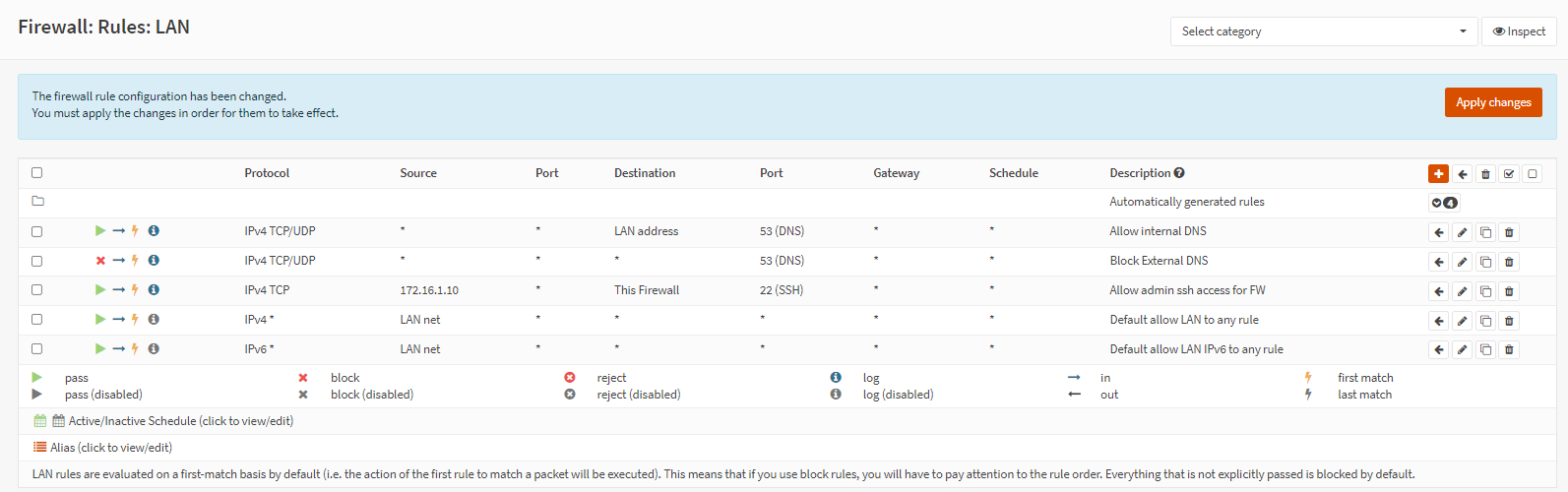Click the "Block External DNS" description
The height and width of the screenshot is (492, 1568).
pos(1159,261)
